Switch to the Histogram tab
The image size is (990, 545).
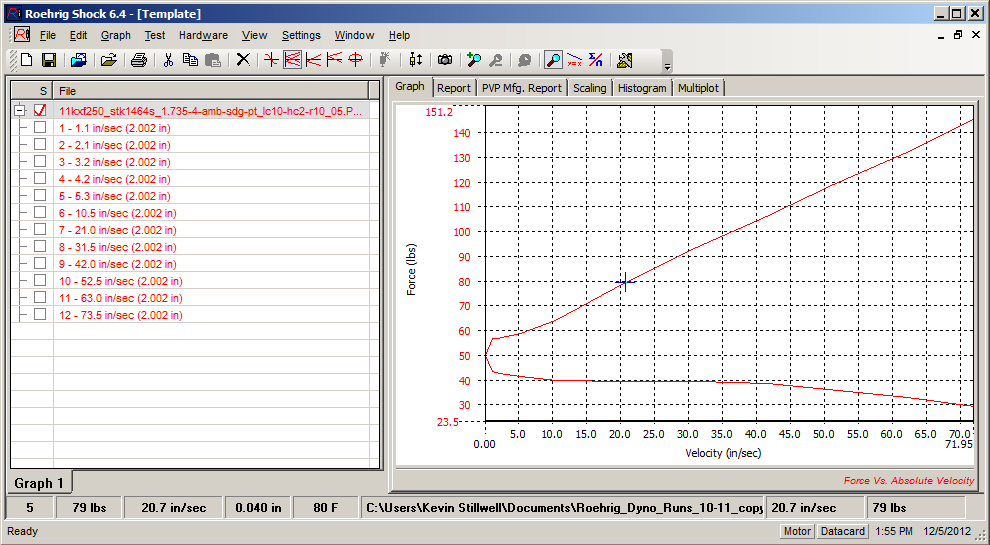click(642, 88)
